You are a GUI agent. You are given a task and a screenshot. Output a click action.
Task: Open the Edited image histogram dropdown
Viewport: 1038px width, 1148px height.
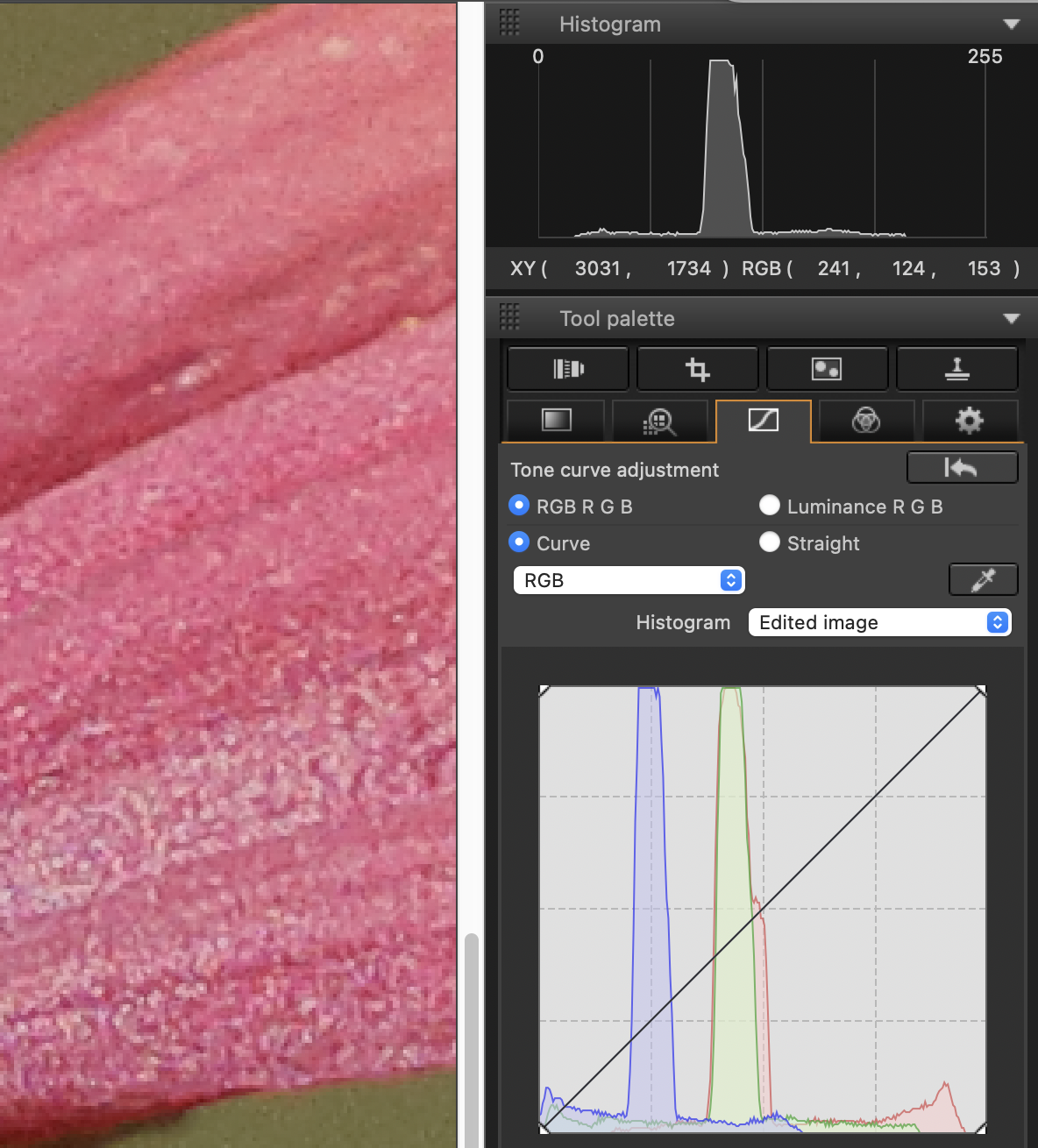pos(879,622)
